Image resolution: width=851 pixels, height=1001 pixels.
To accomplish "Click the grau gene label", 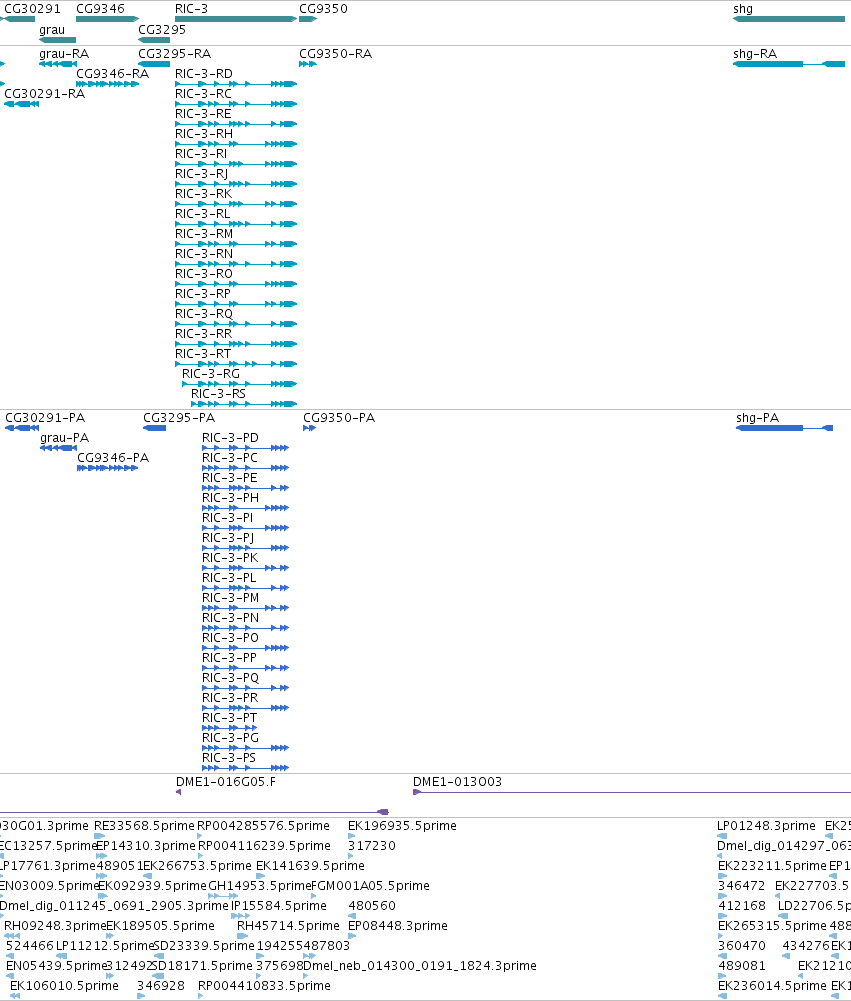I will (x=52, y=30).
